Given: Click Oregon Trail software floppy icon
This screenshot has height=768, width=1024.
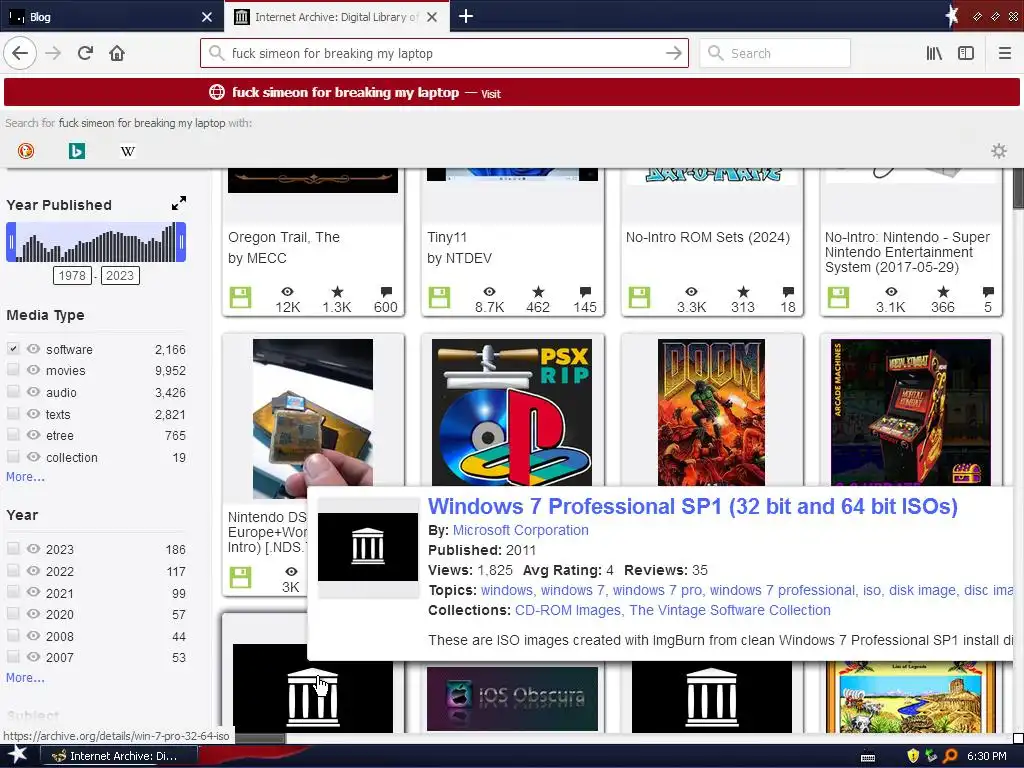Looking at the screenshot, I should (x=240, y=297).
